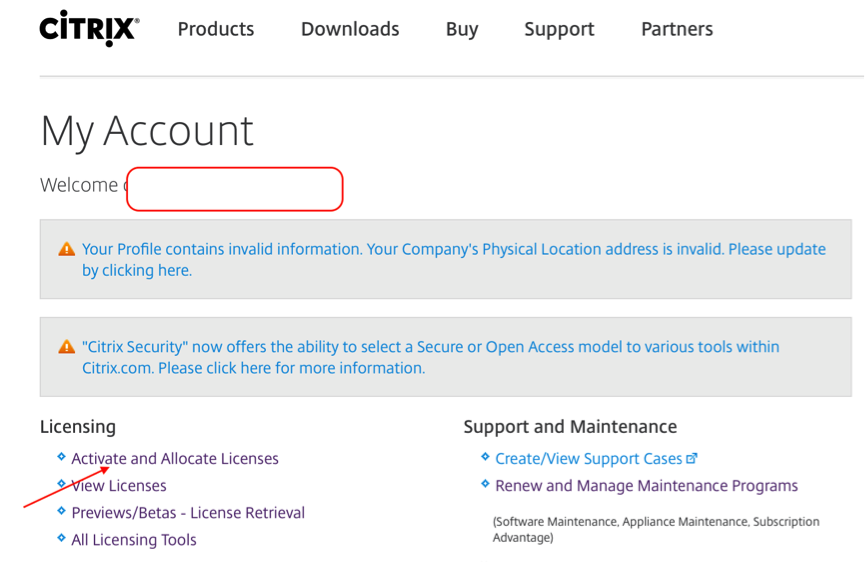This screenshot has height=562, width=865.
Task: Open the Activate and Allocate Licenses link
Action: (175, 458)
